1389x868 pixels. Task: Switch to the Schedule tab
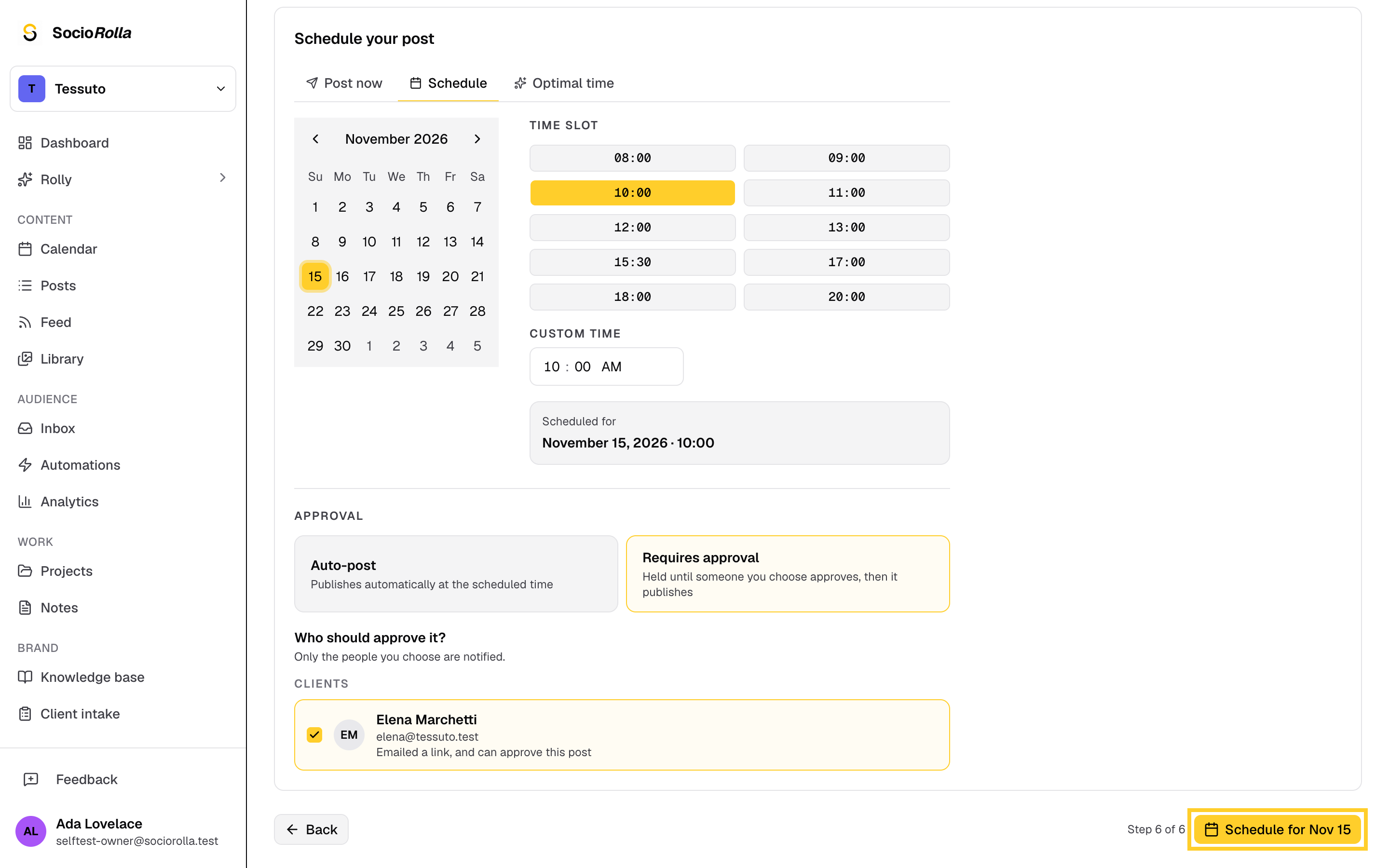(x=448, y=83)
